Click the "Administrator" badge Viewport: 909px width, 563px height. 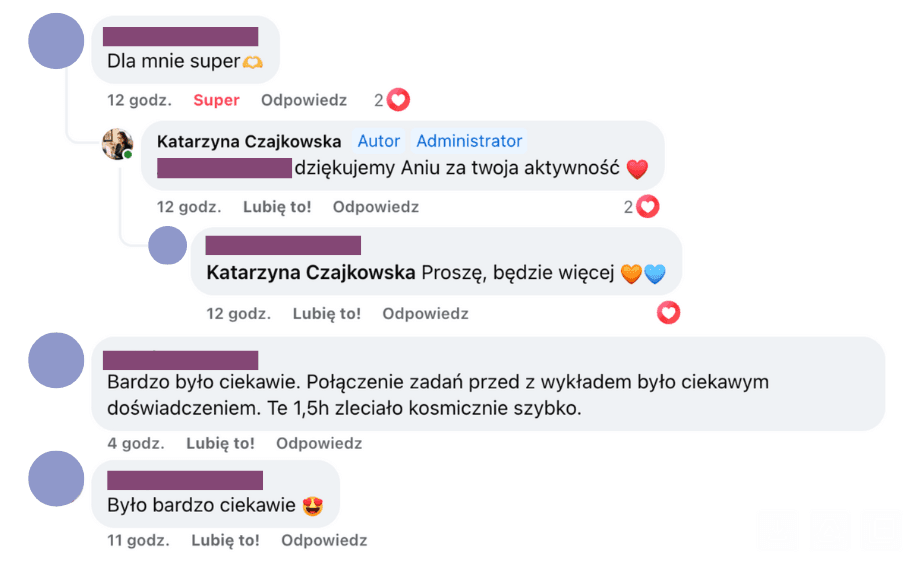tap(469, 141)
